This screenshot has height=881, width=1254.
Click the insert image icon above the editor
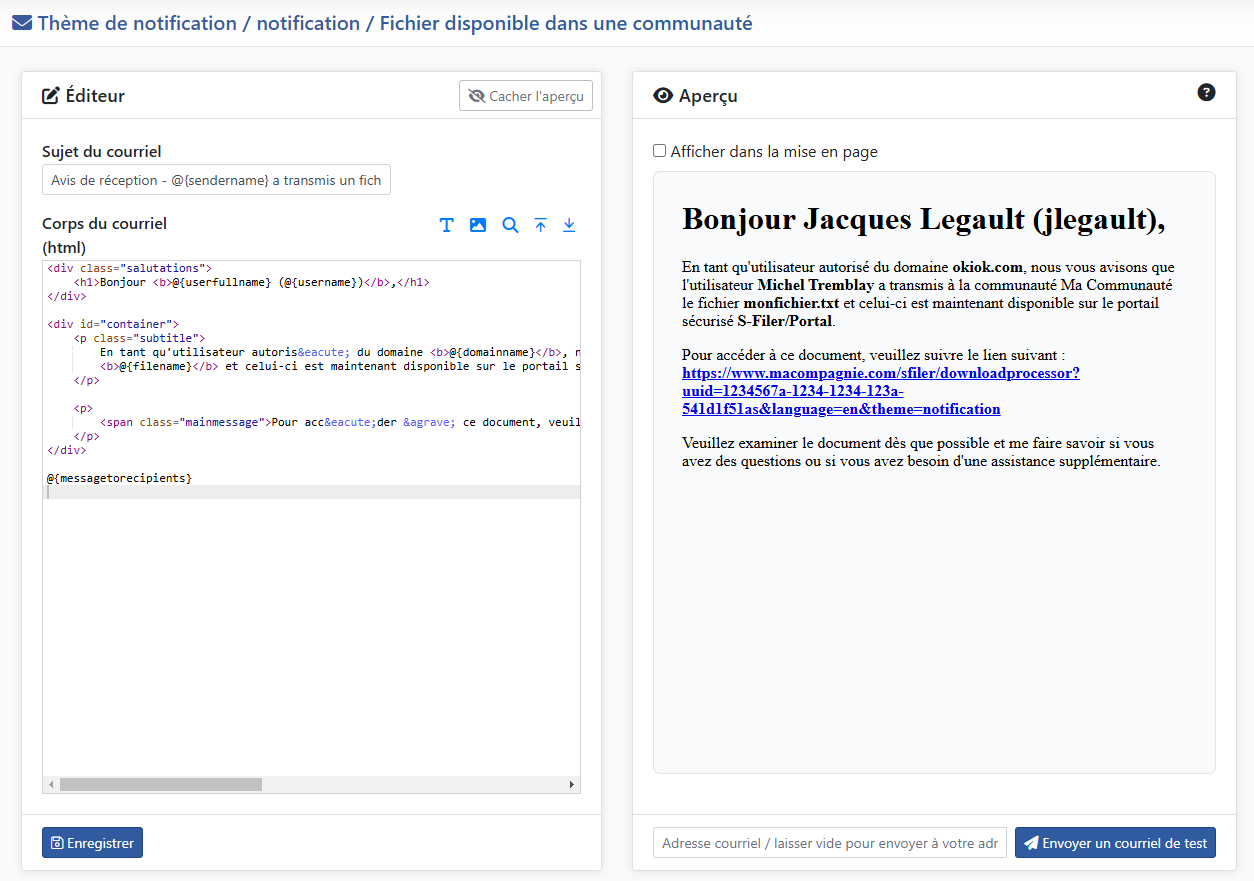478,225
